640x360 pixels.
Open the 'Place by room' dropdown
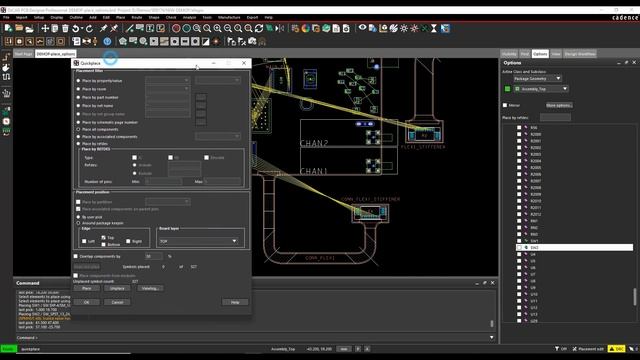(x=167, y=89)
